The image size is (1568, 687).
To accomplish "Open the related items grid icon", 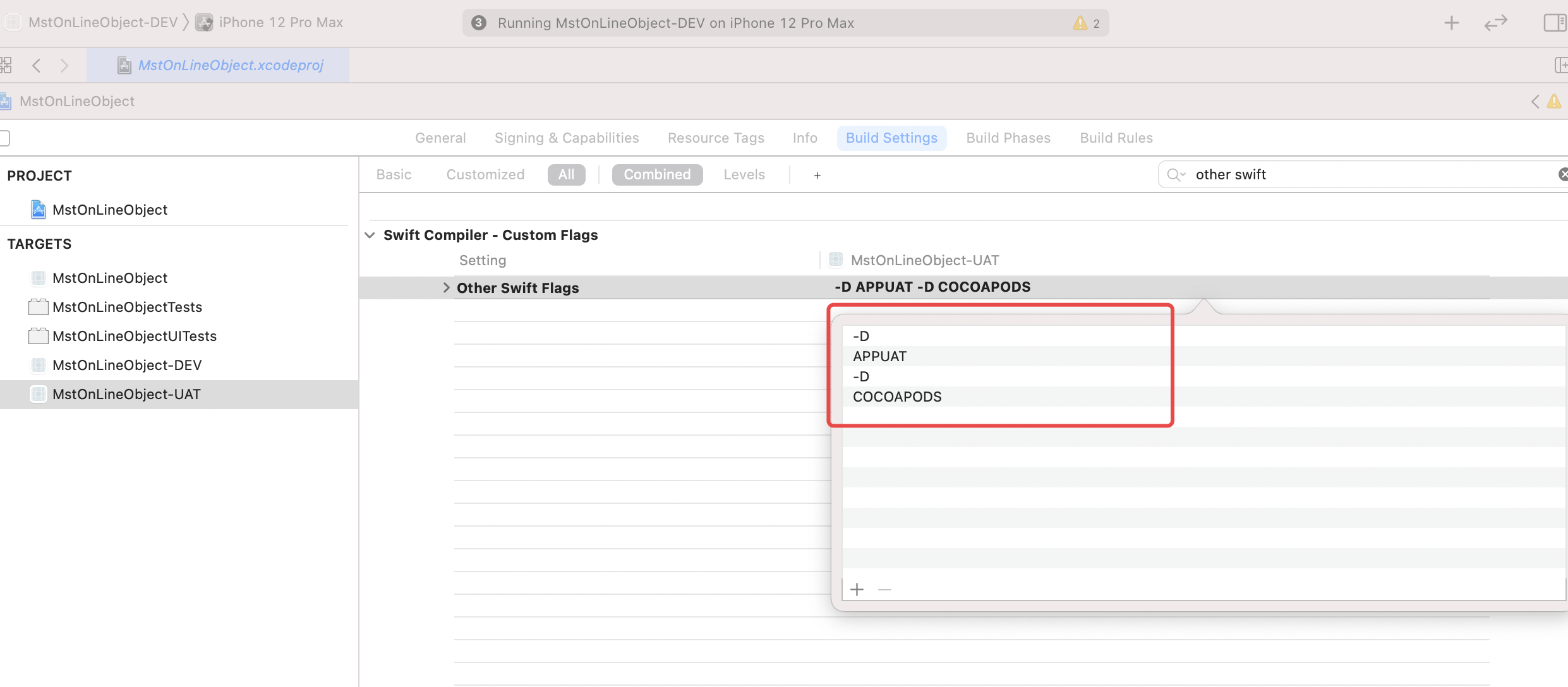I will 6,65.
